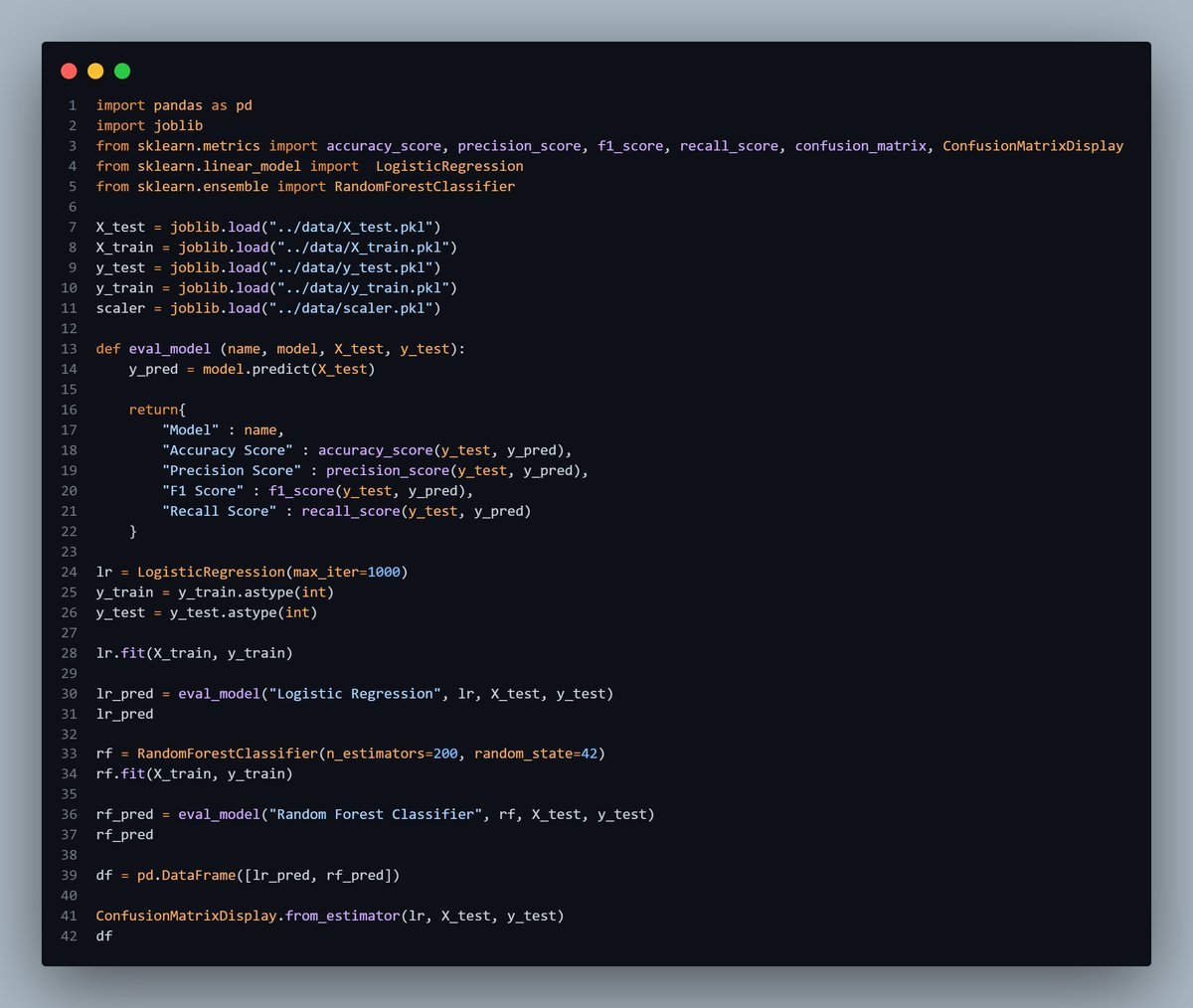The image size is (1193, 1008).
Task: Click "LogisticRegression" in the line 4 import
Action: [x=449, y=166]
